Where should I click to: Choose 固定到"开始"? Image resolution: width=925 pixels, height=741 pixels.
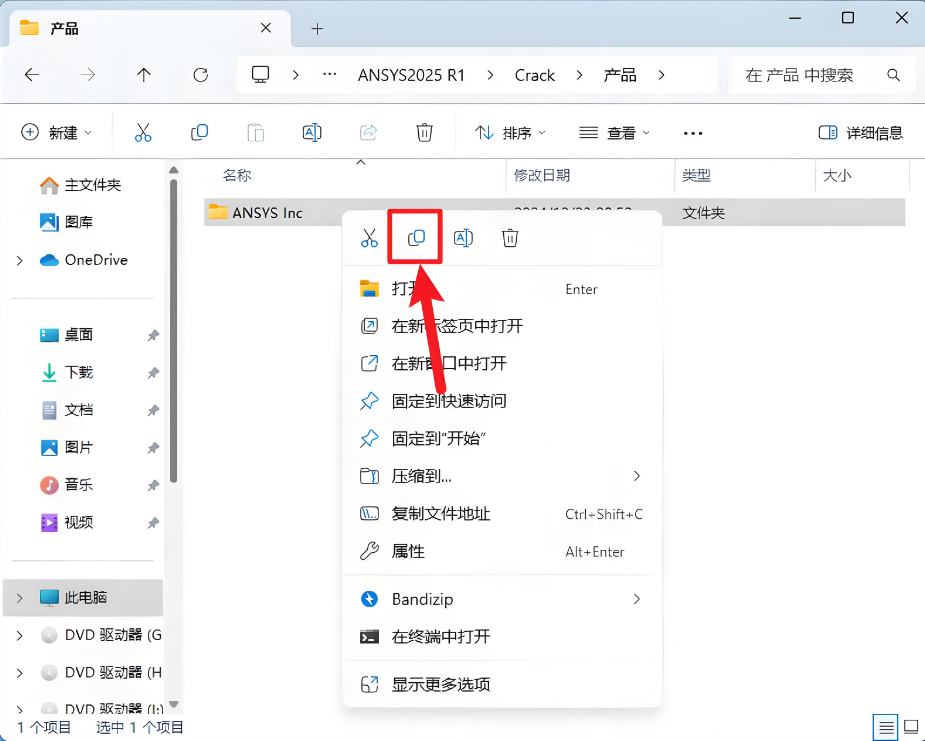click(x=502, y=438)
